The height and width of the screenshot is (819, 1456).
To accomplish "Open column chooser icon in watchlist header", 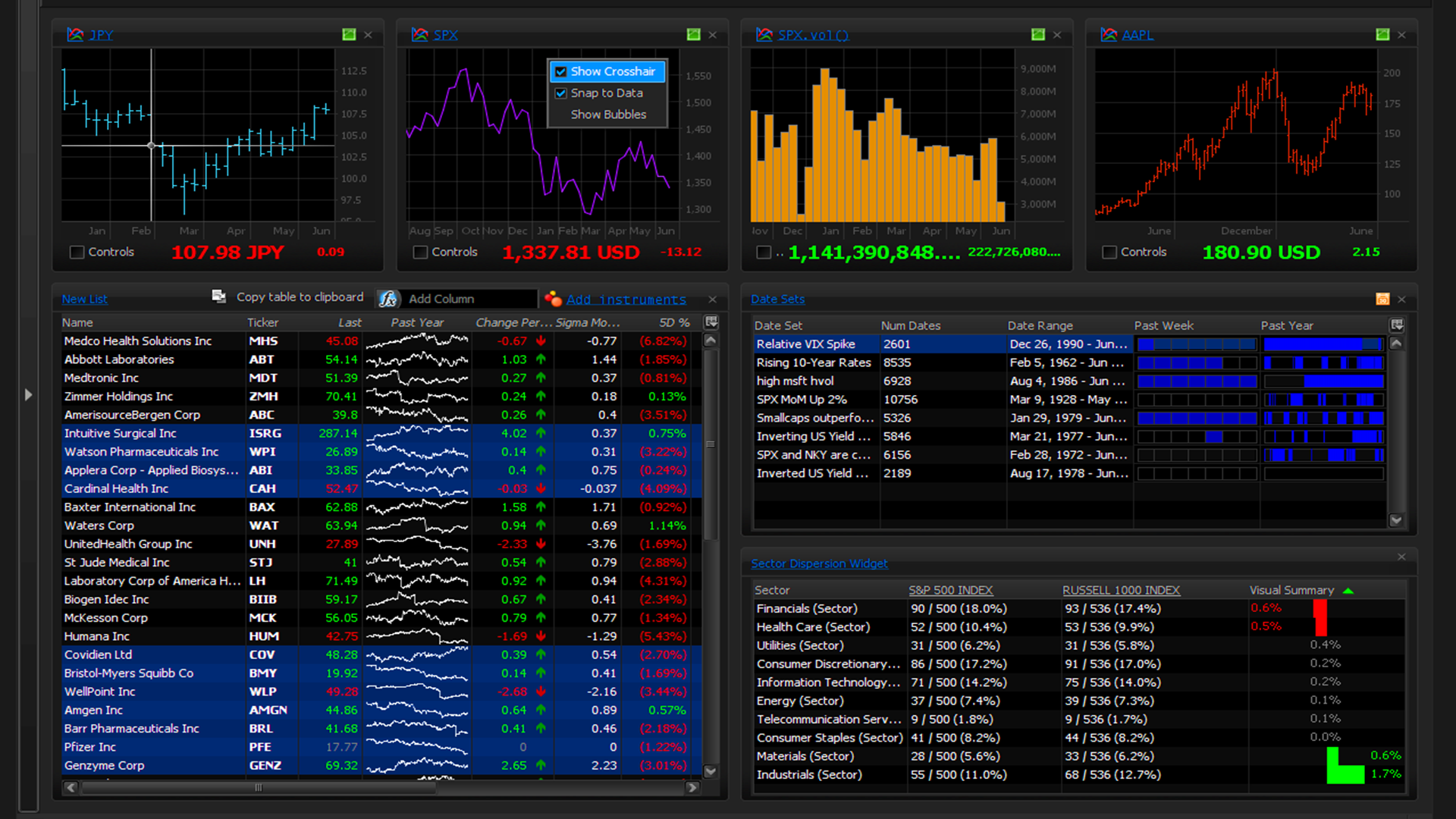I will pyautogui.click(x=711, y=322).
